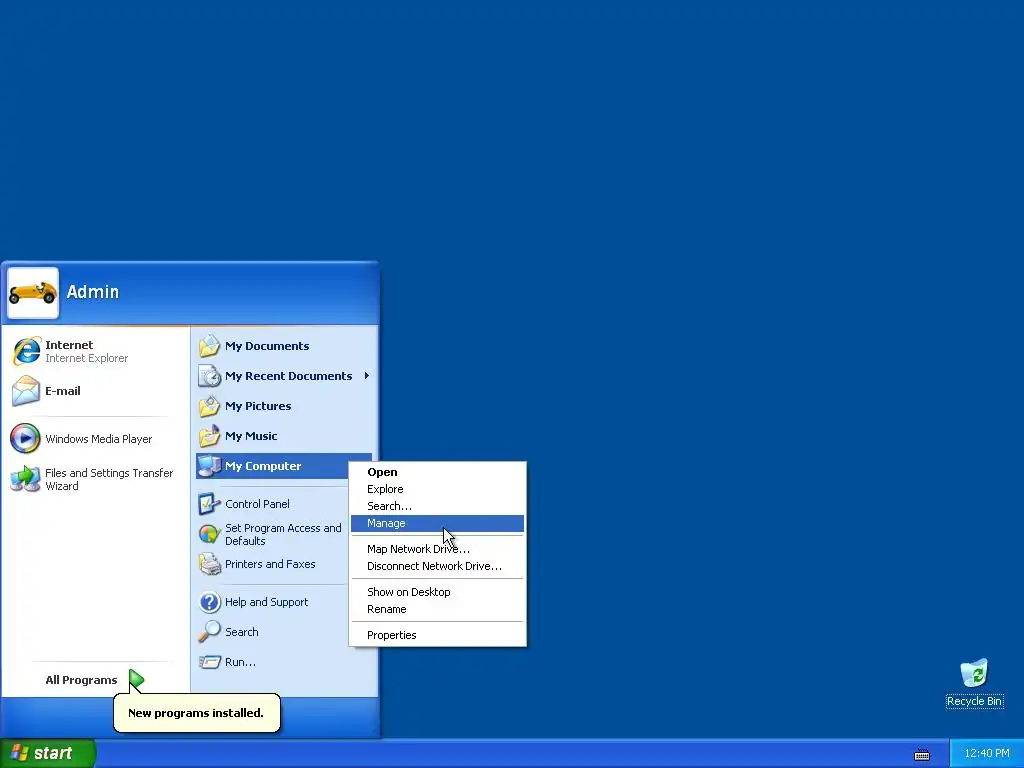
Task: Select Show on Desktop option
Action: point(437,592)
